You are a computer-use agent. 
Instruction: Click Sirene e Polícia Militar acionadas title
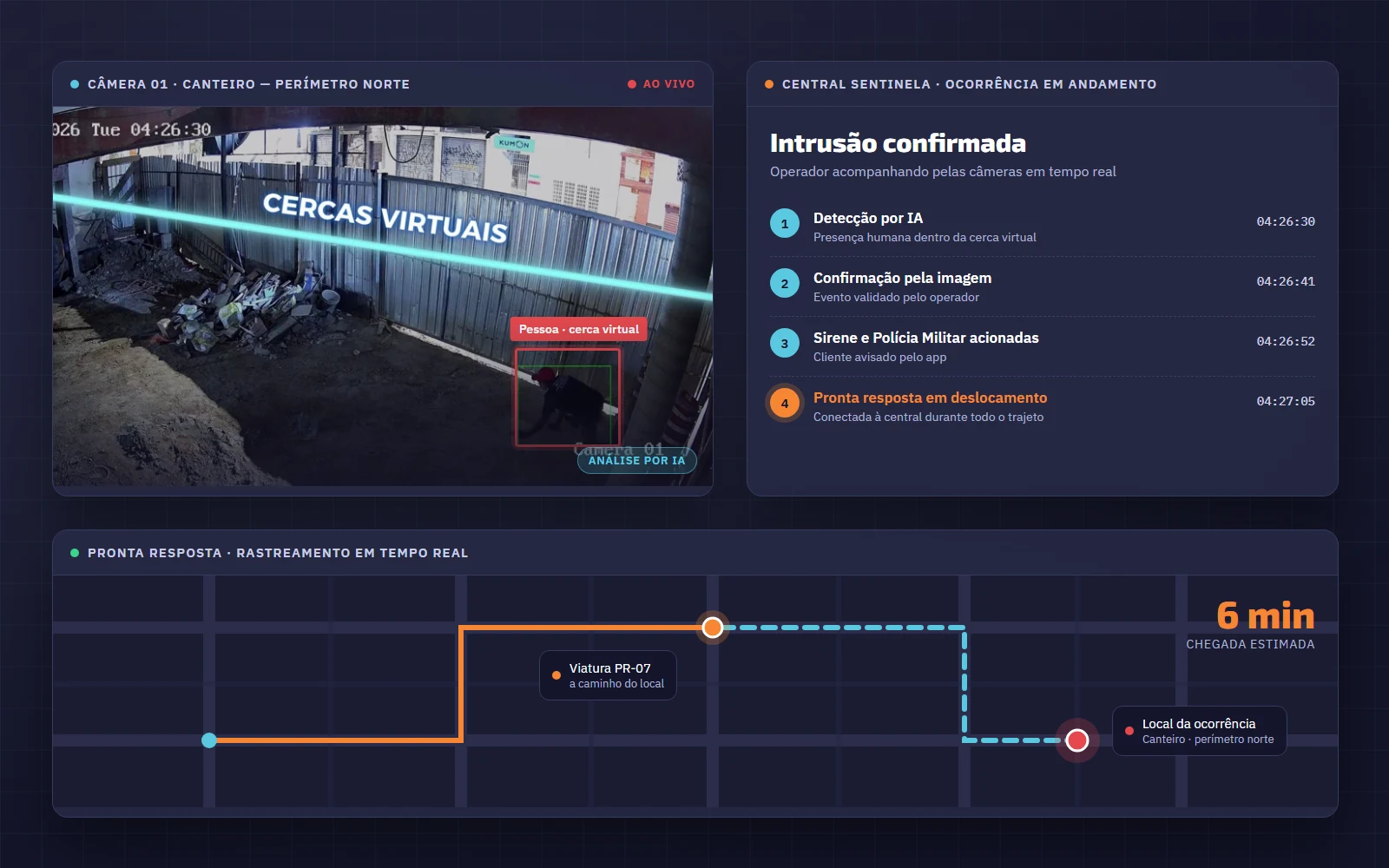(926, 339)
